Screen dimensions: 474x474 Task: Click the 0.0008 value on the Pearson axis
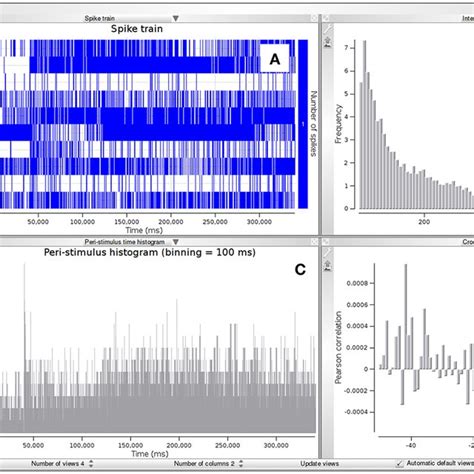tap(357, 283)
